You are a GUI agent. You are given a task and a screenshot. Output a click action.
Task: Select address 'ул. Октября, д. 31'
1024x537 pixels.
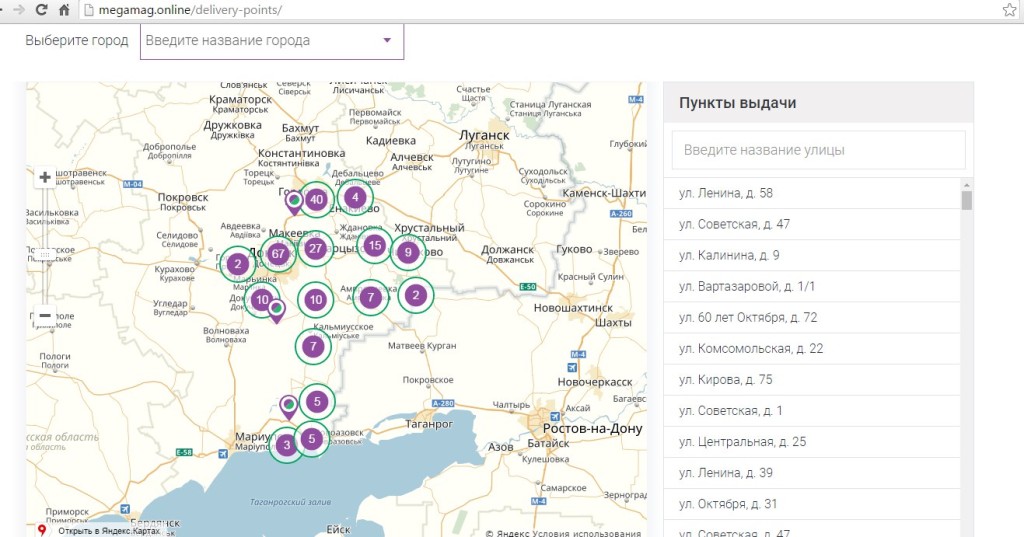tap(812, 504)
